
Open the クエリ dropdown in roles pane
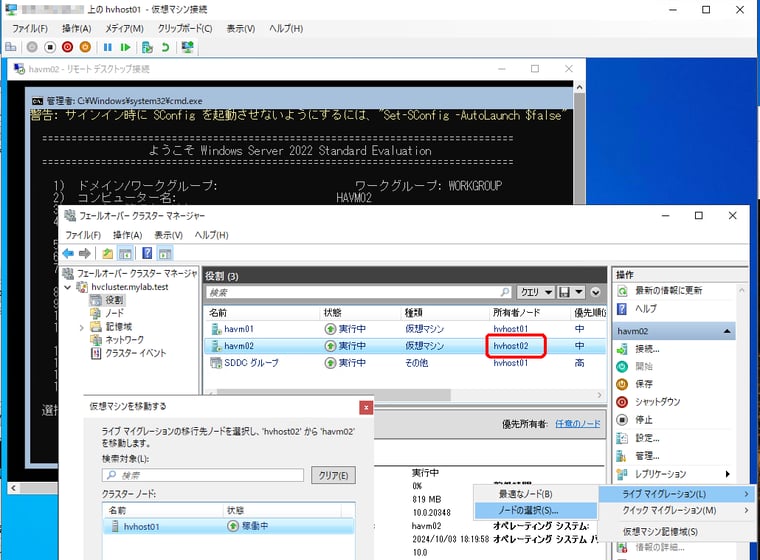click(x=536, y=292)
